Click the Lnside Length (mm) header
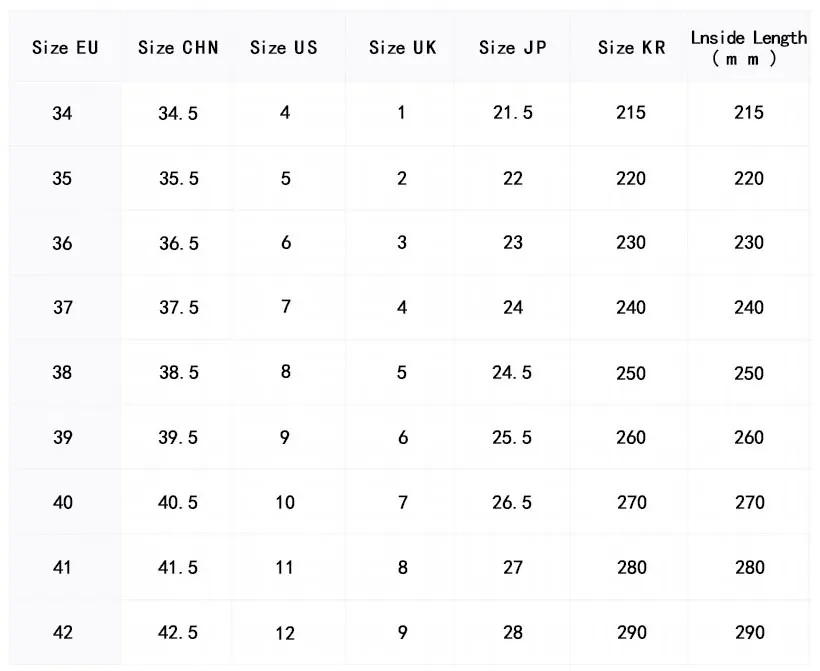 point(748,47)
